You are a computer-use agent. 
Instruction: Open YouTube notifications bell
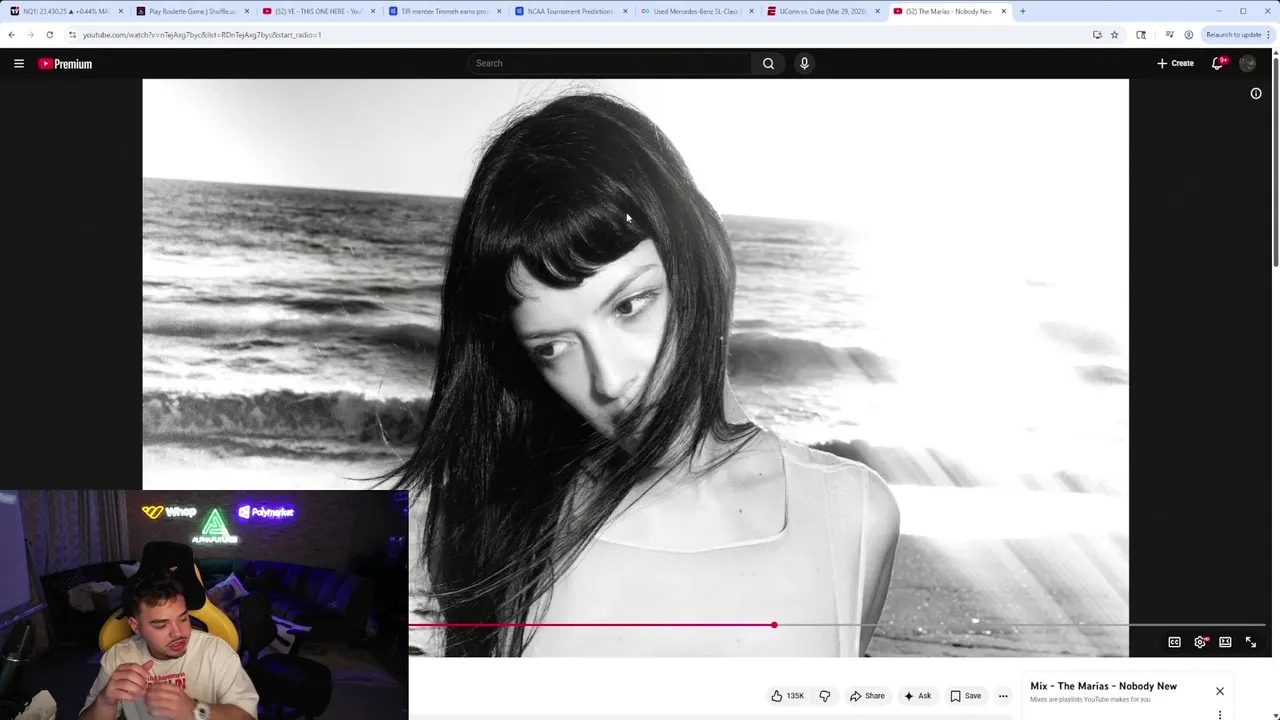[1218, 63]
